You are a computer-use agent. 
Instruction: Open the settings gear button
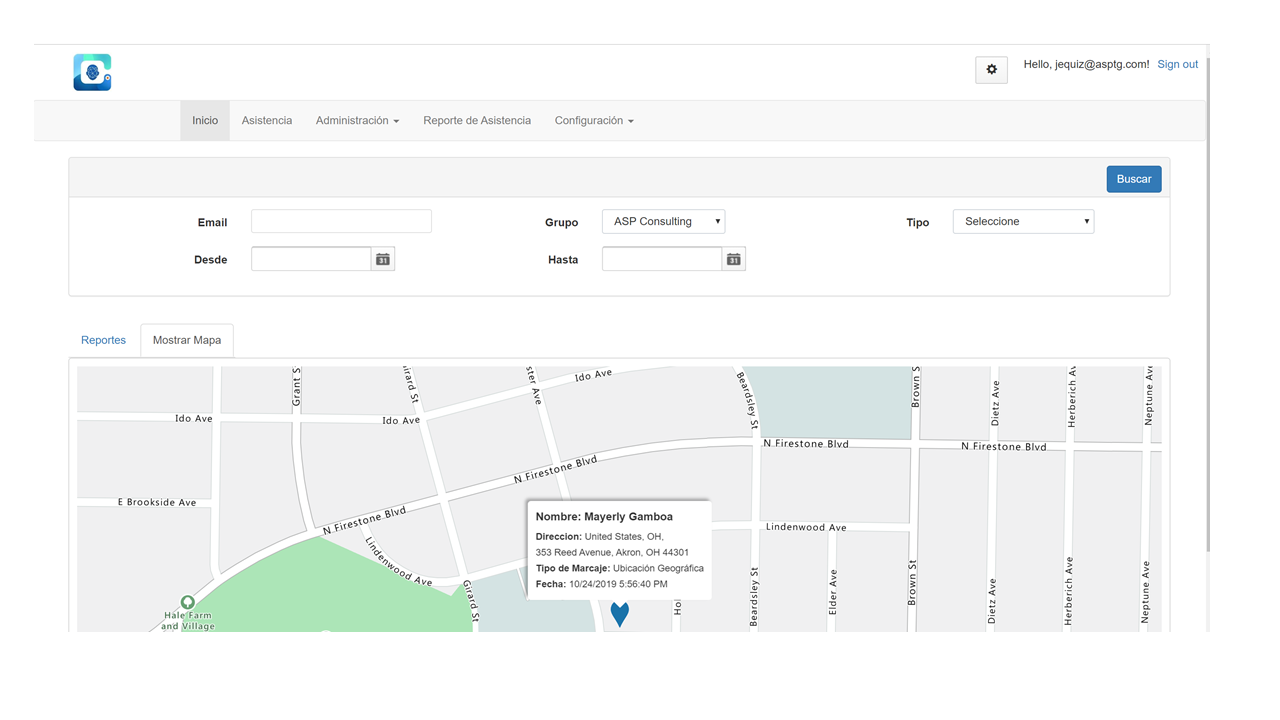point(991,69)
